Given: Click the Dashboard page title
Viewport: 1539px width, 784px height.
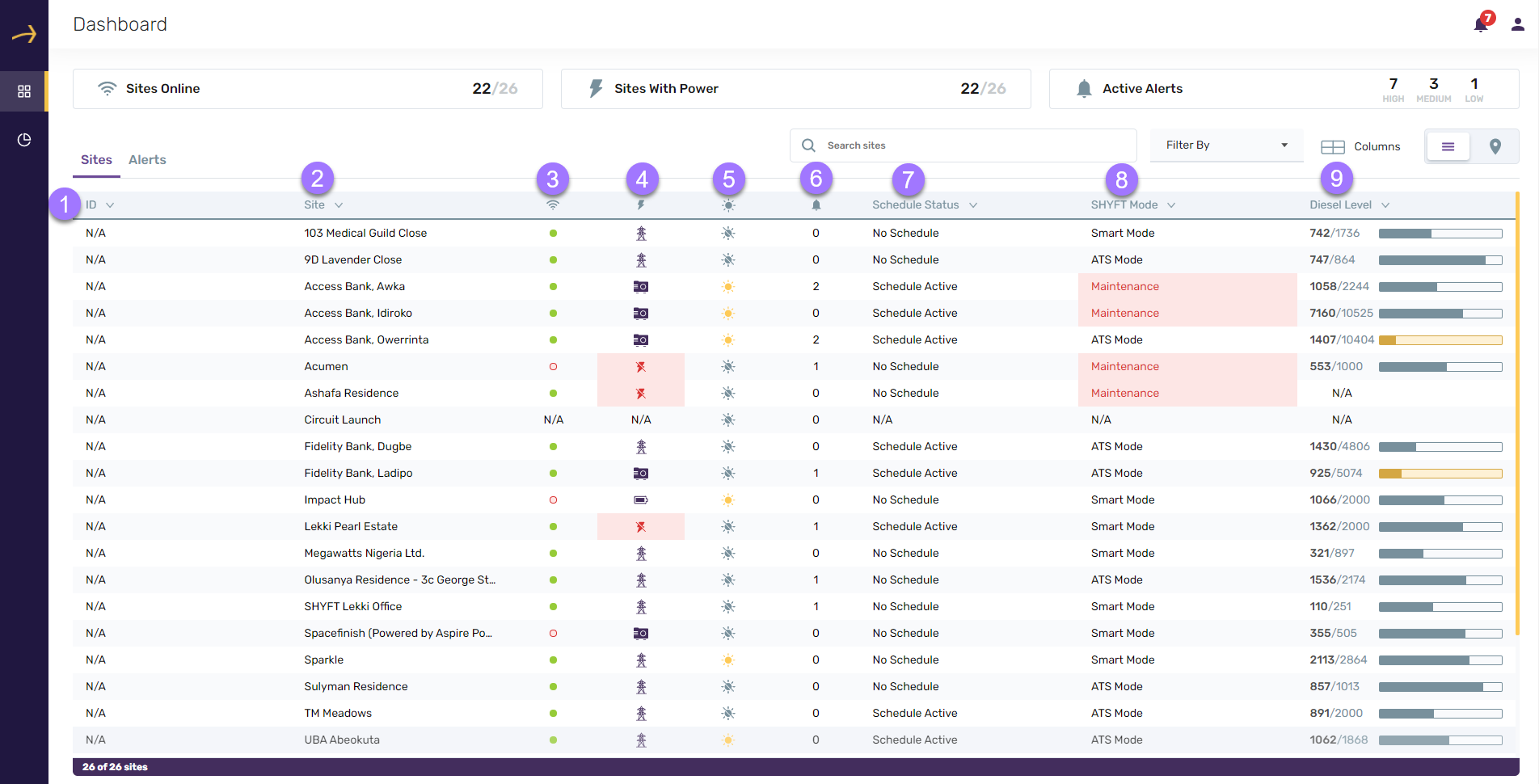Looking at the screenshot, I should (x=120, y=24).
